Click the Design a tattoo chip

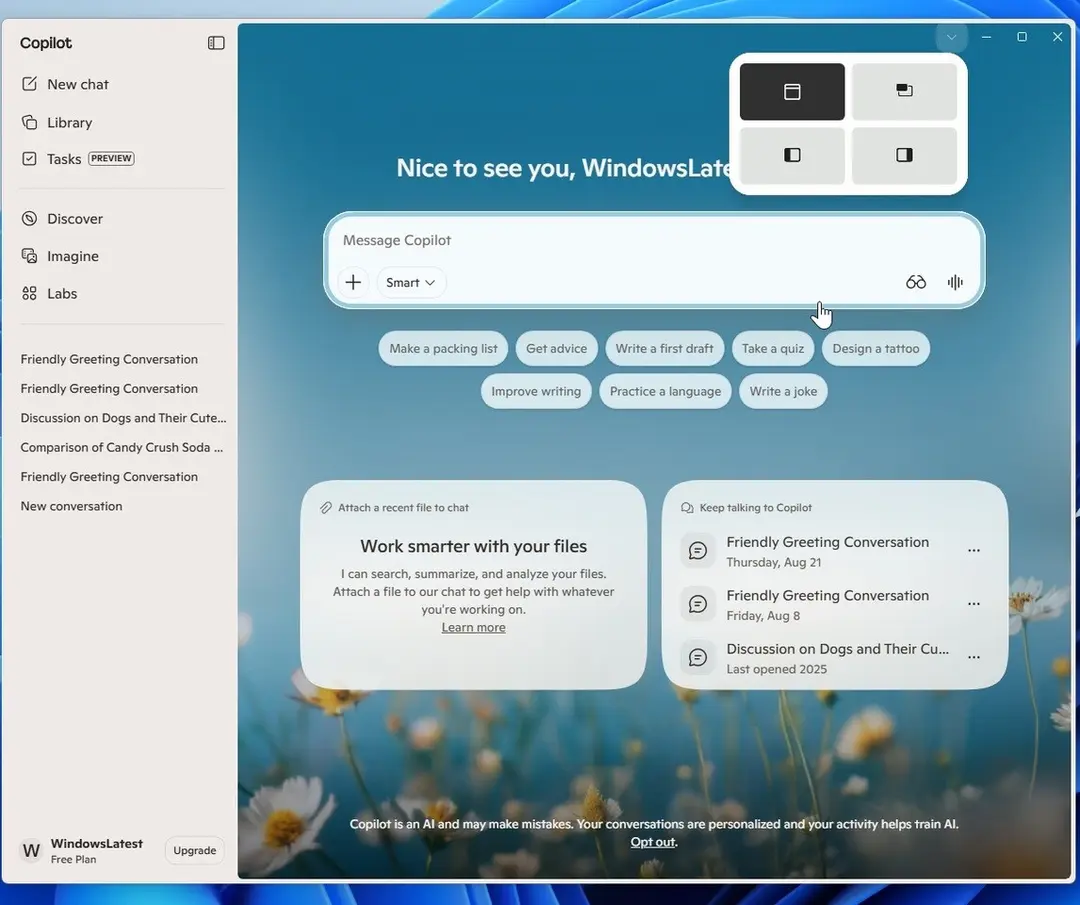pos(875,349)
